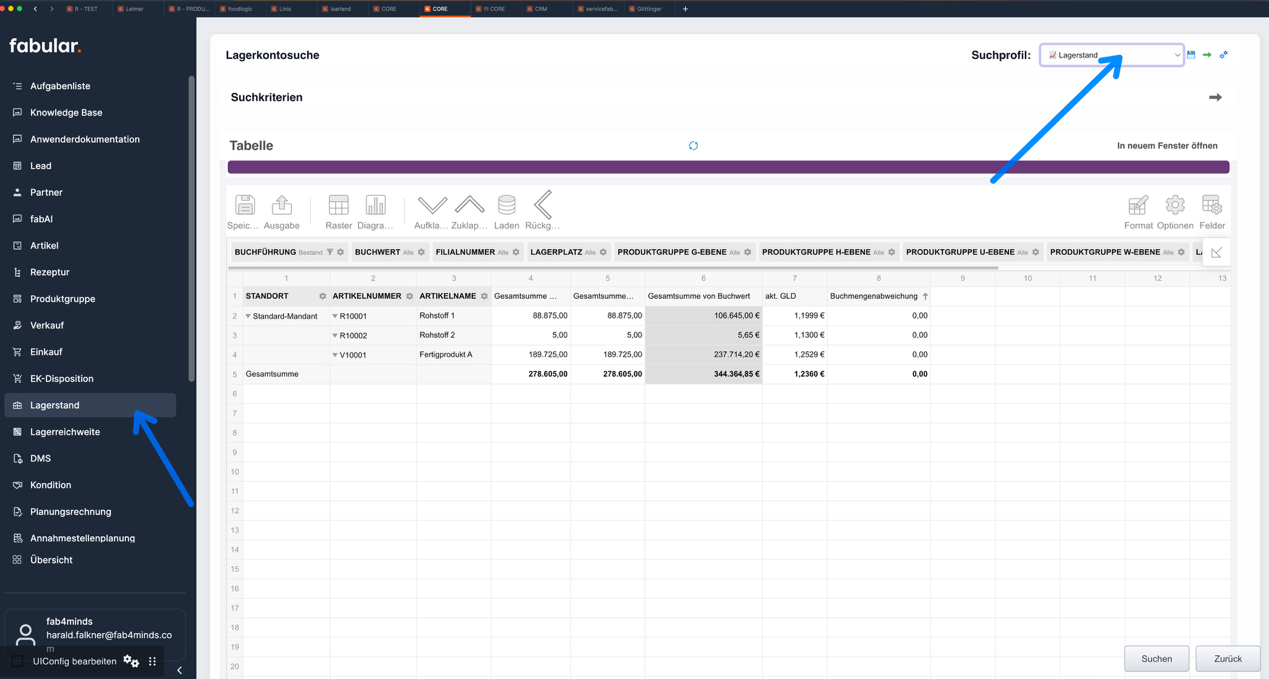Open pivot Optionen gear
This screenshot has height=679, width=1269.
click(x=1175, y=206)
